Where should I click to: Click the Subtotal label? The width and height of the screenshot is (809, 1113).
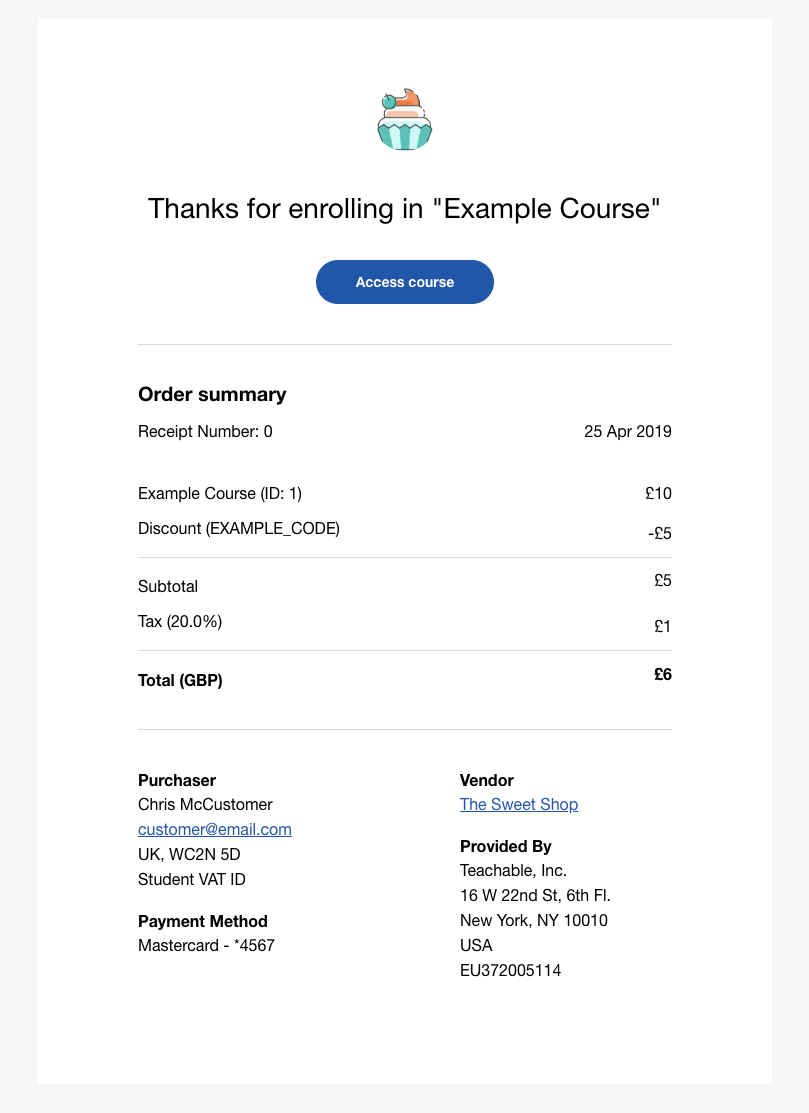168,586
